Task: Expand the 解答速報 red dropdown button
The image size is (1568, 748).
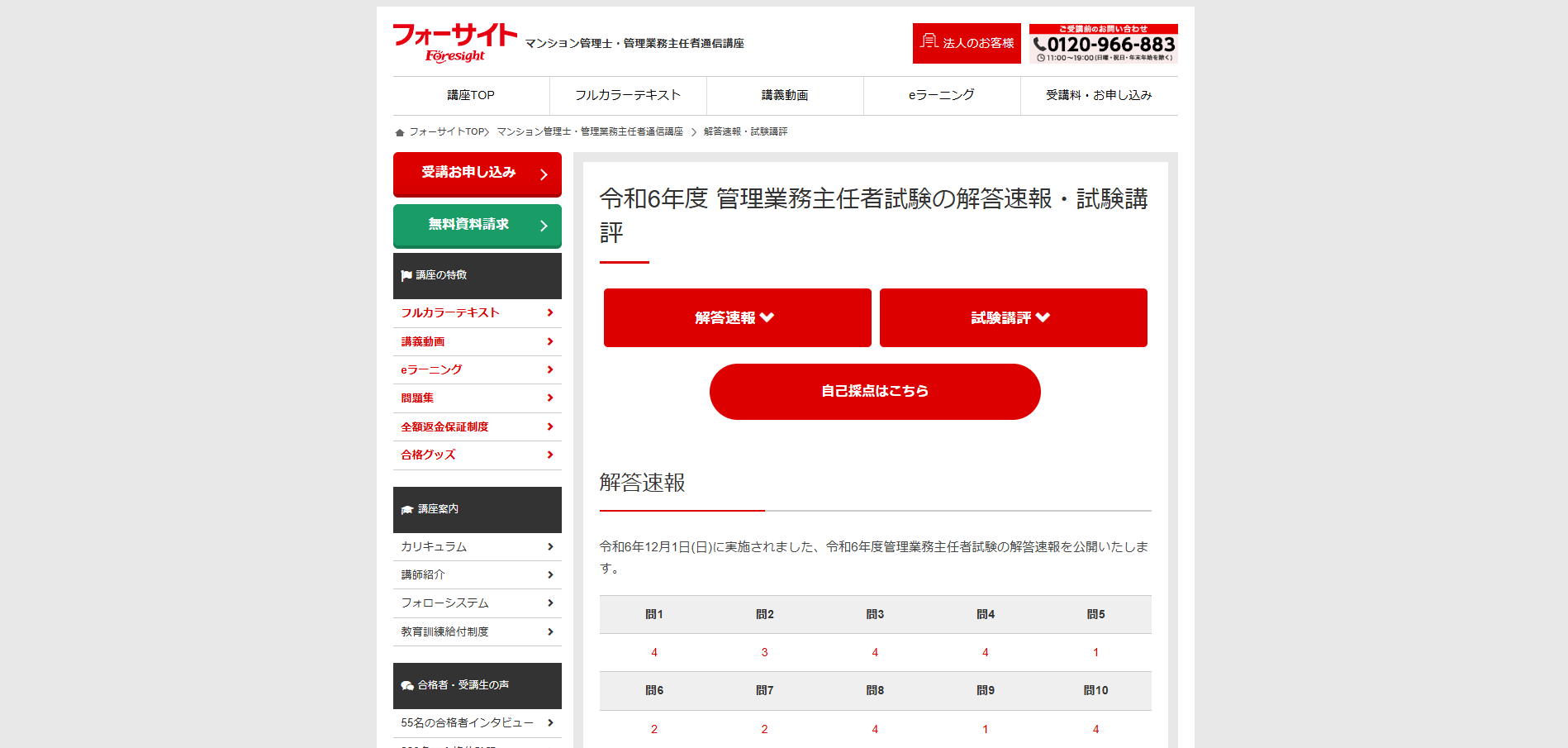Action: click(737, 318)
